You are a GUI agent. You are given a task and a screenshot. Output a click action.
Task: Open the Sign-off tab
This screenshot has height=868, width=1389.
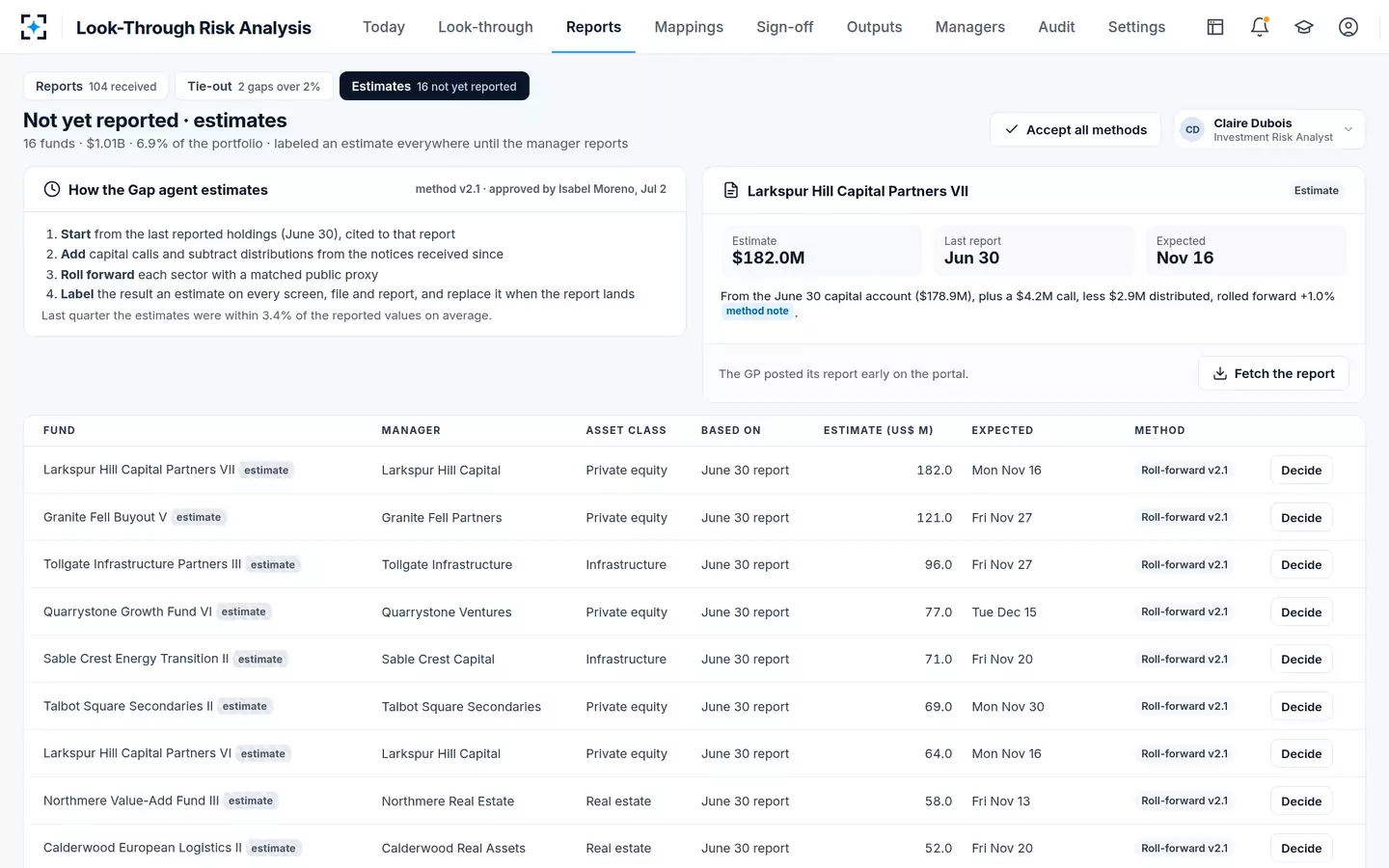[x=785, y=27]
